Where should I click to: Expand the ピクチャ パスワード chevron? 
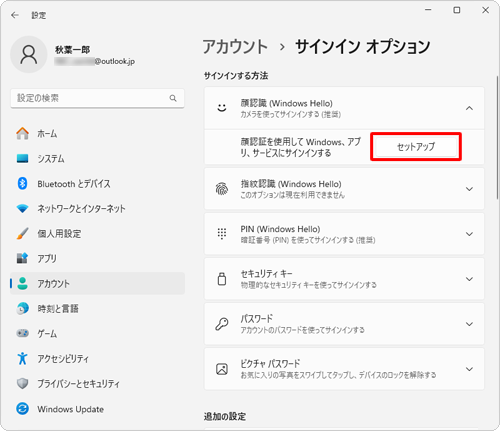469,369
